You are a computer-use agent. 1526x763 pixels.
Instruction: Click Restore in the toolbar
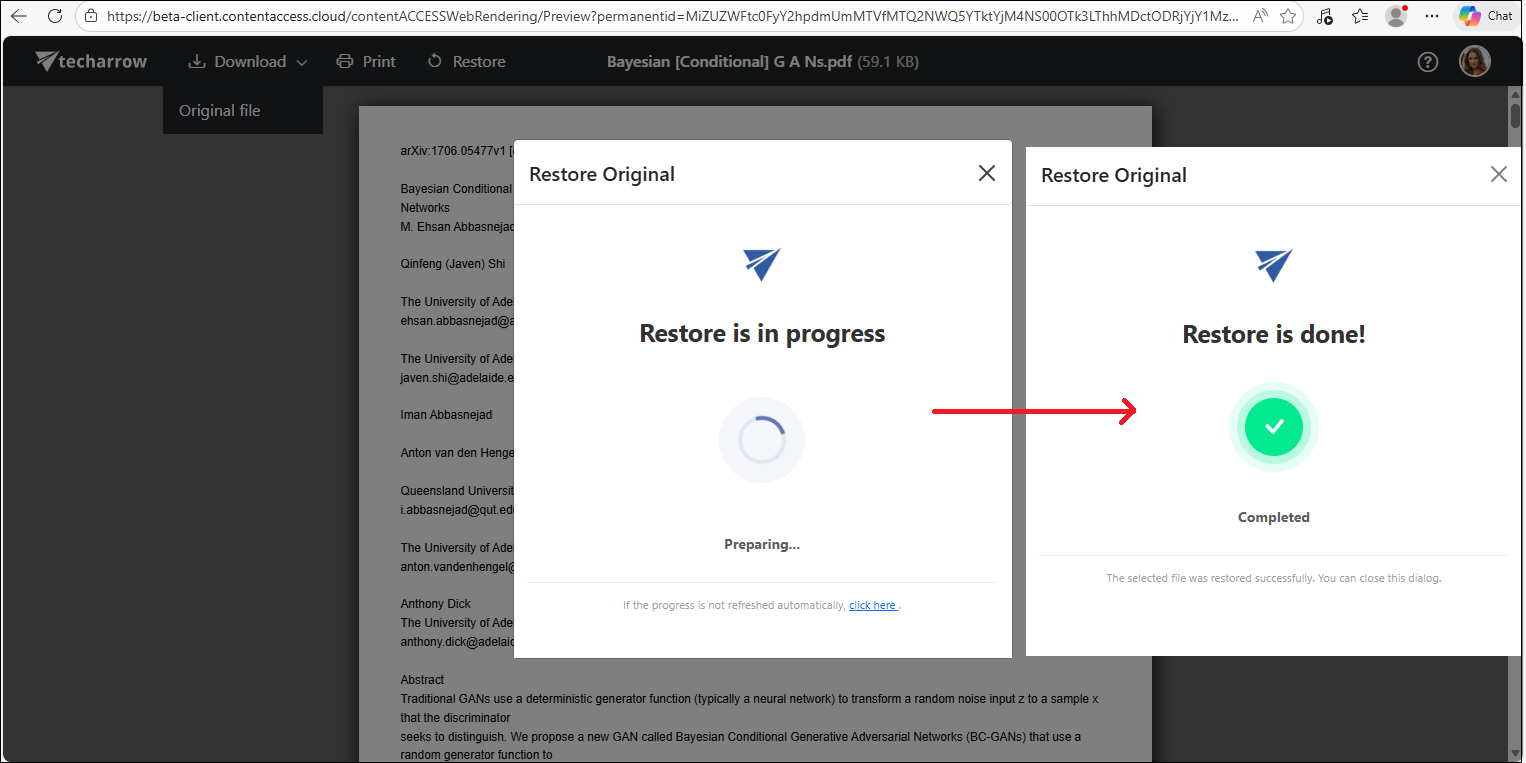pos(467,61)
